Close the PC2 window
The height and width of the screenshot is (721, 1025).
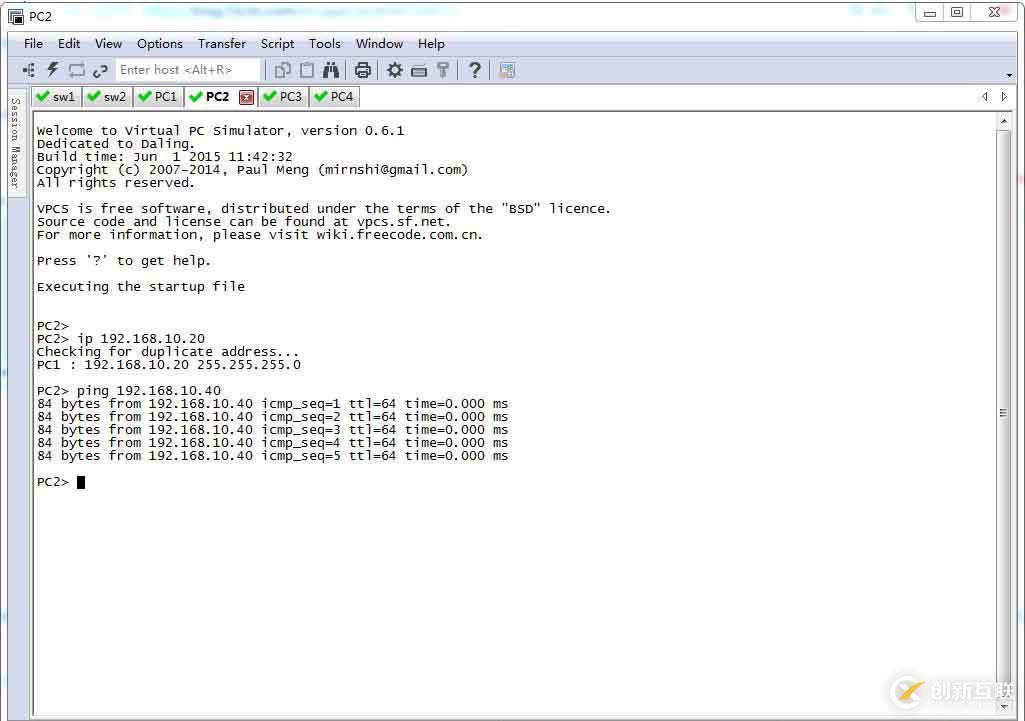994,12
